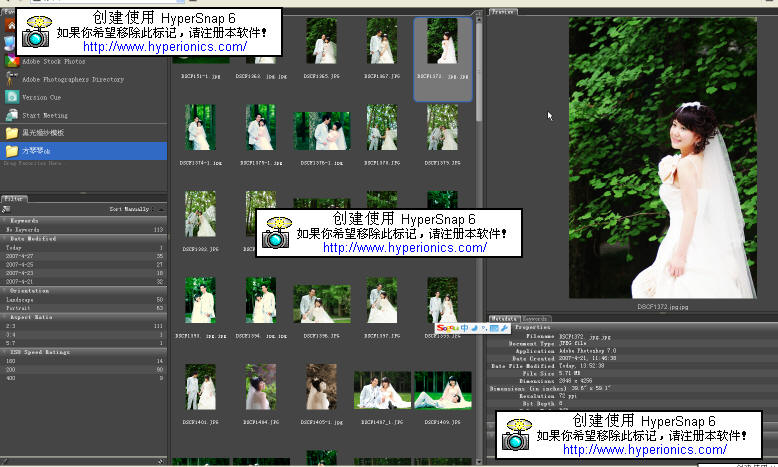Select landscape thumbnail DSCF1376-1.jpg
This screenshot has height=467, width=778.
322,131
